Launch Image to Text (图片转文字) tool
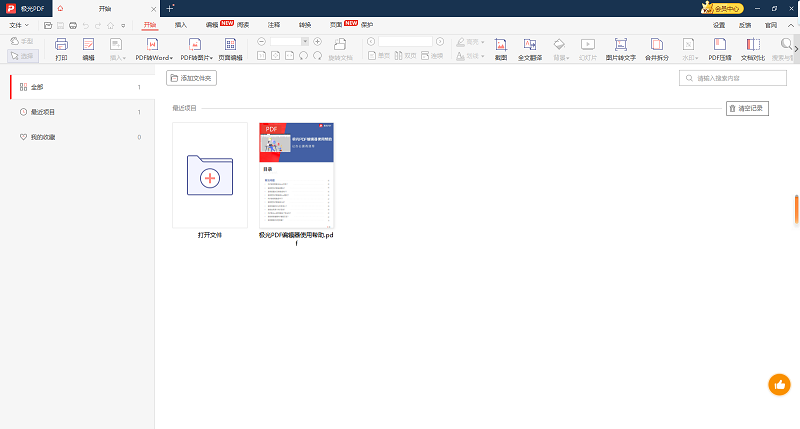 pos(620,49)
